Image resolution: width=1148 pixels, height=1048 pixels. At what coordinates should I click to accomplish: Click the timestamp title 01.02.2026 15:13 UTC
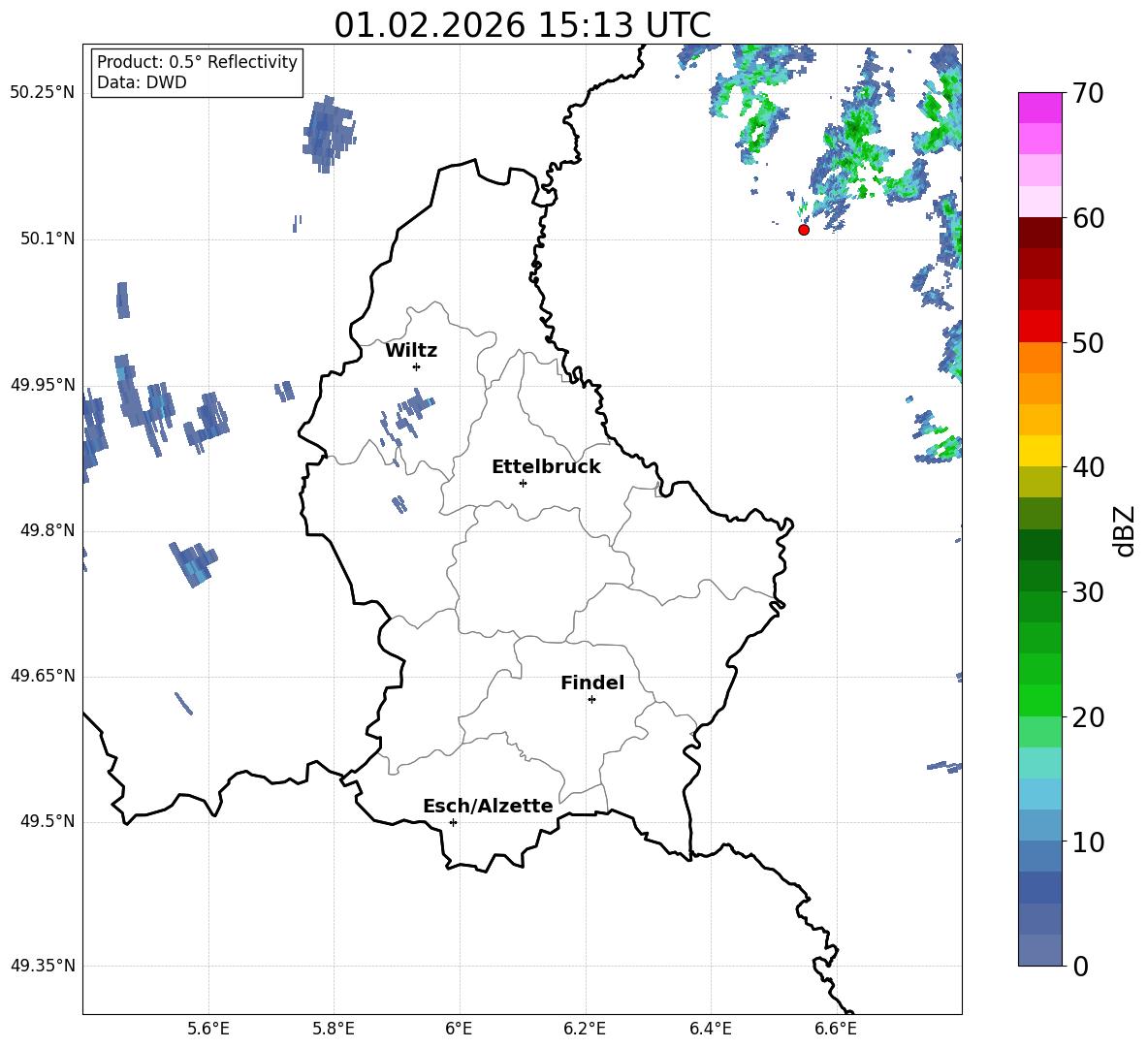click(523, 25)
